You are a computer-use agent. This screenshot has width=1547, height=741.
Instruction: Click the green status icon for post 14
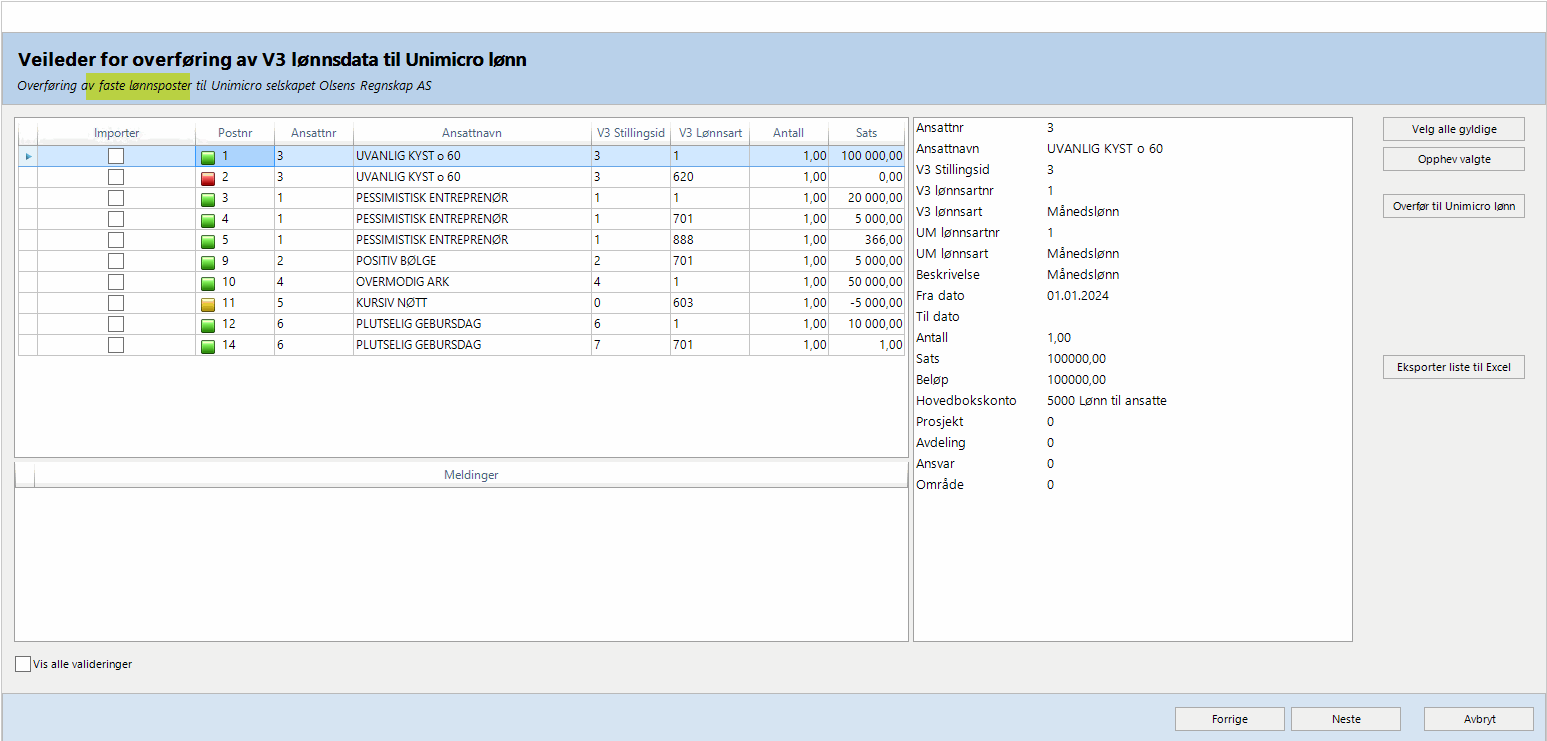pos(208,346)
